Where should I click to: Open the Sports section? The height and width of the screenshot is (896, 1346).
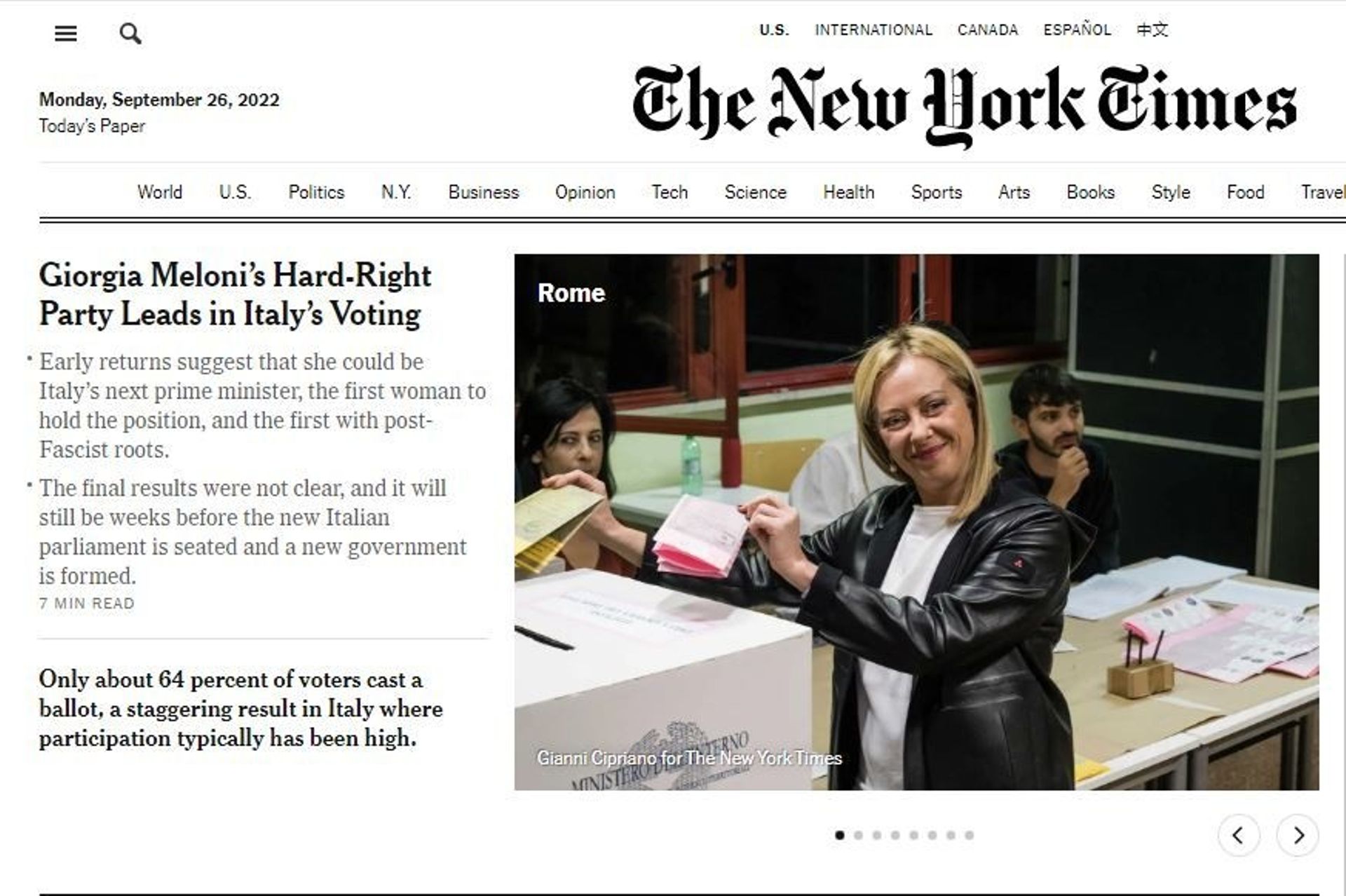[937, 192]
